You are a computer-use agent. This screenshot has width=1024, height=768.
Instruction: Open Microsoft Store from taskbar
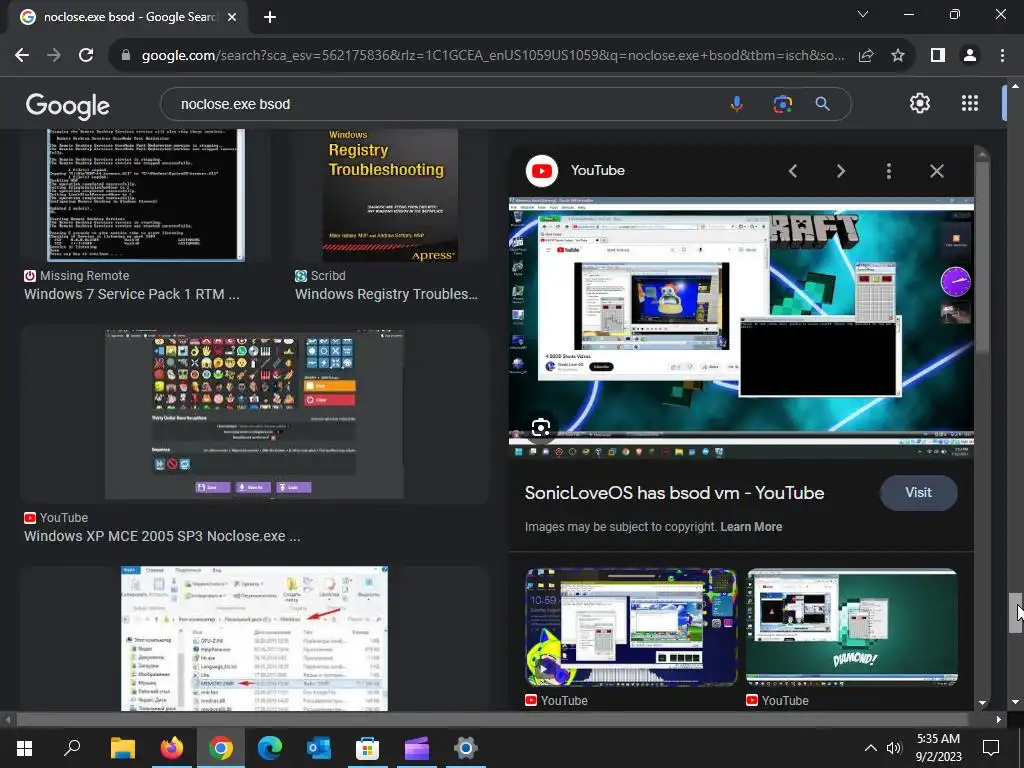(368, 748)
